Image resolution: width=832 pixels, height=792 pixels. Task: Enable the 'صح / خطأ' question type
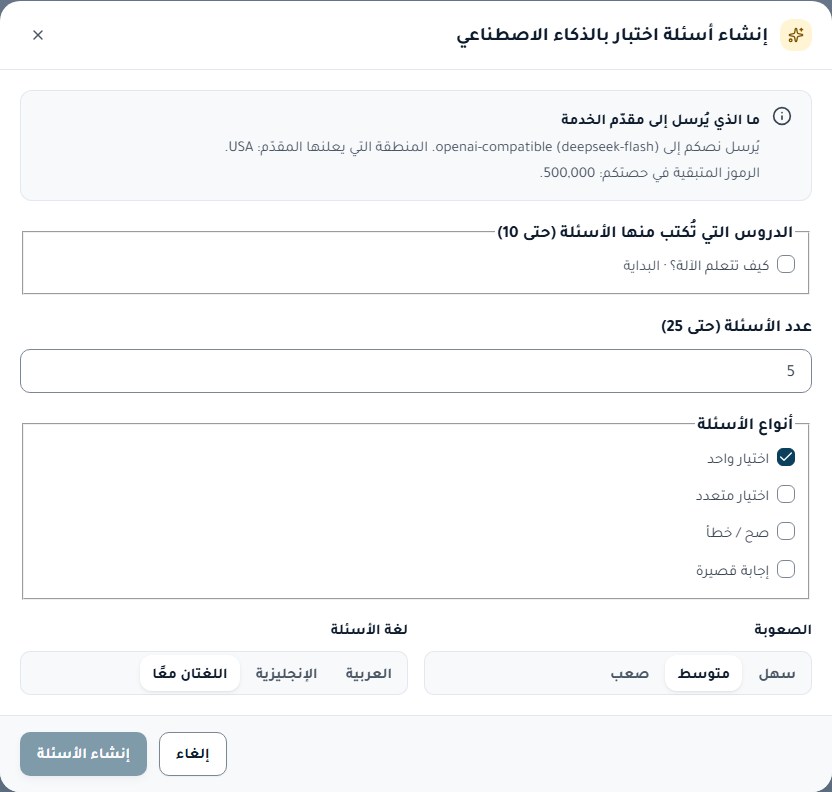point(786,532)
